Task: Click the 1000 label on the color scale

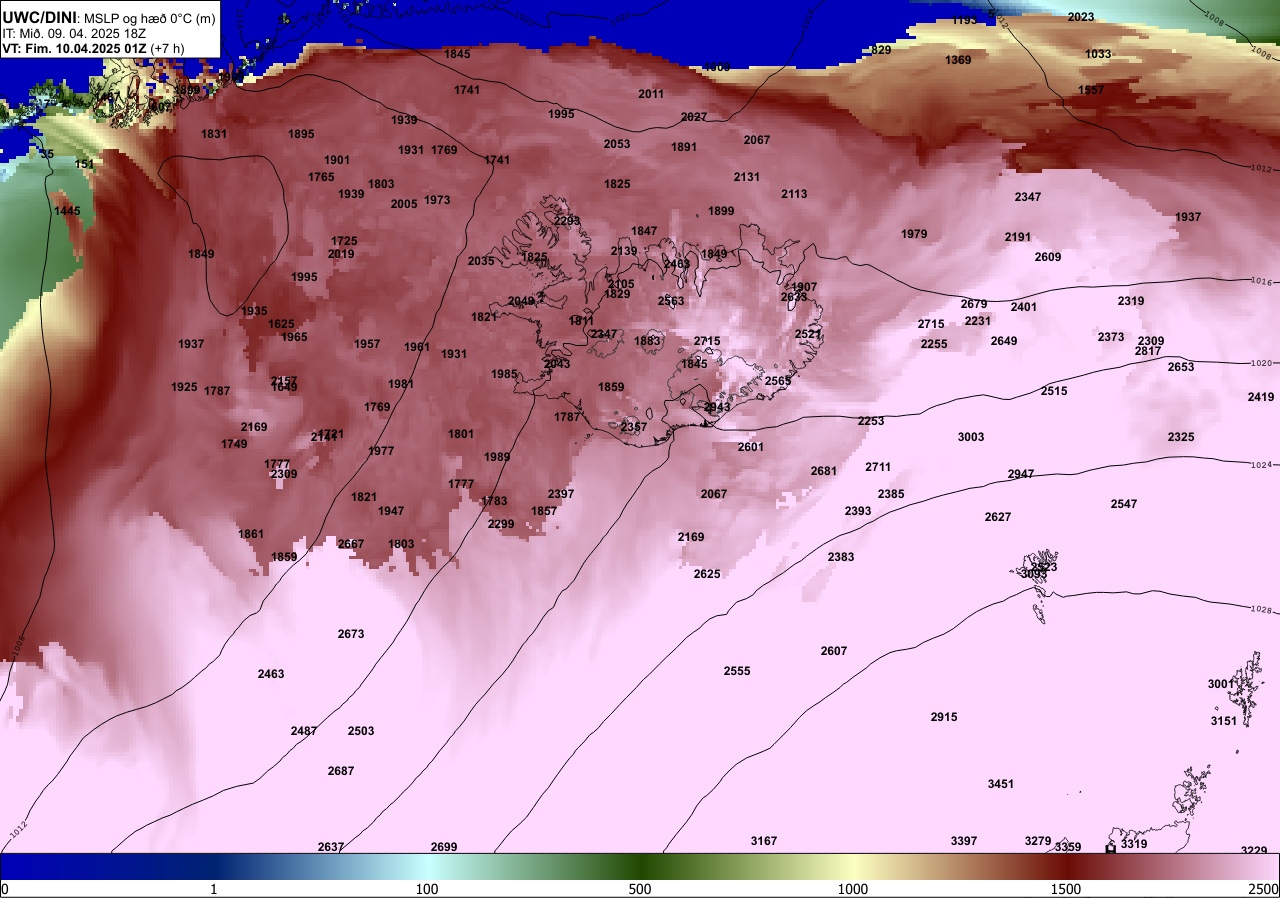Action: click(853, 889)
